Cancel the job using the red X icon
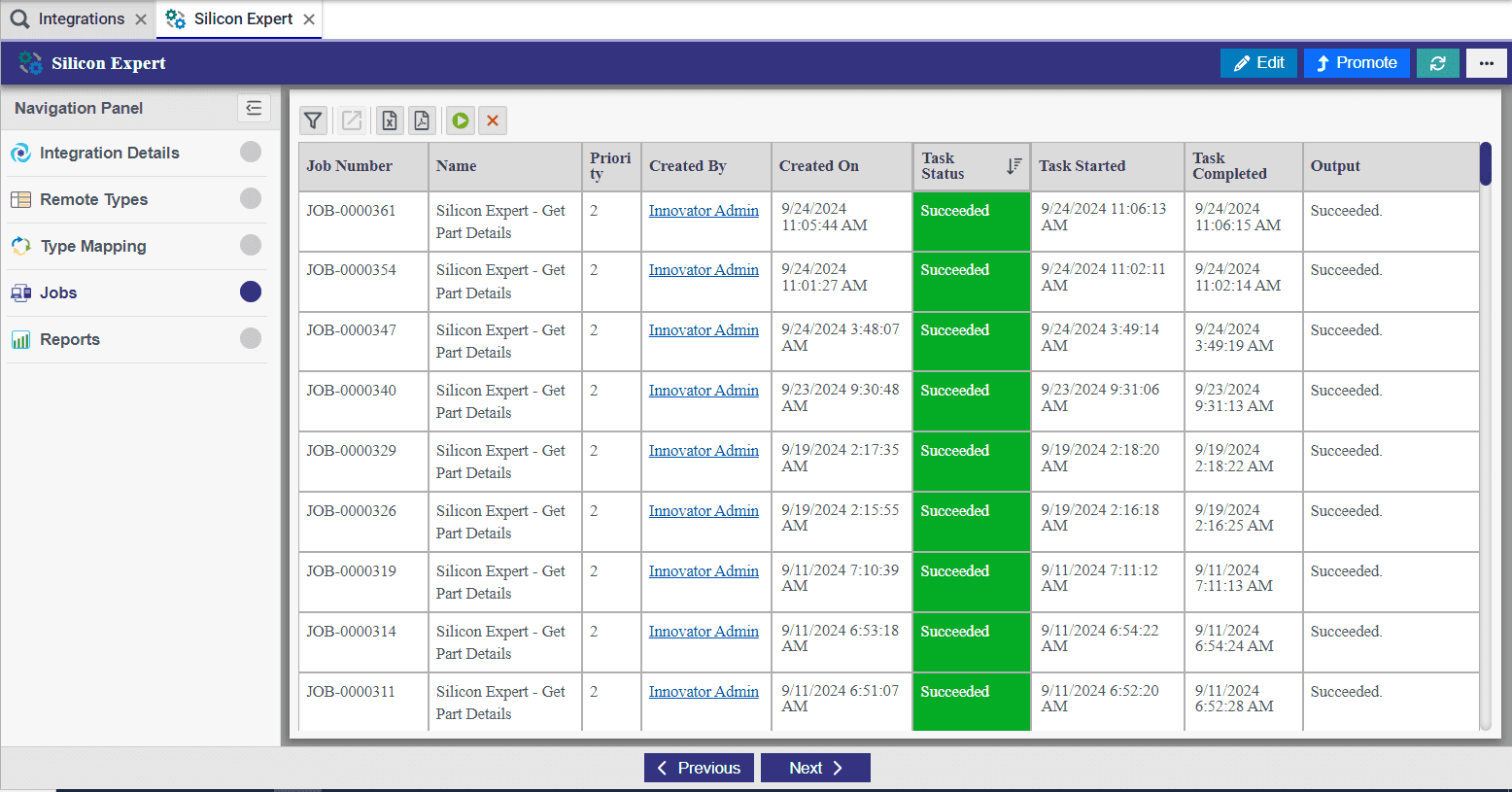Viewport: 1512px width, 792px height. (x=493, y=121)
